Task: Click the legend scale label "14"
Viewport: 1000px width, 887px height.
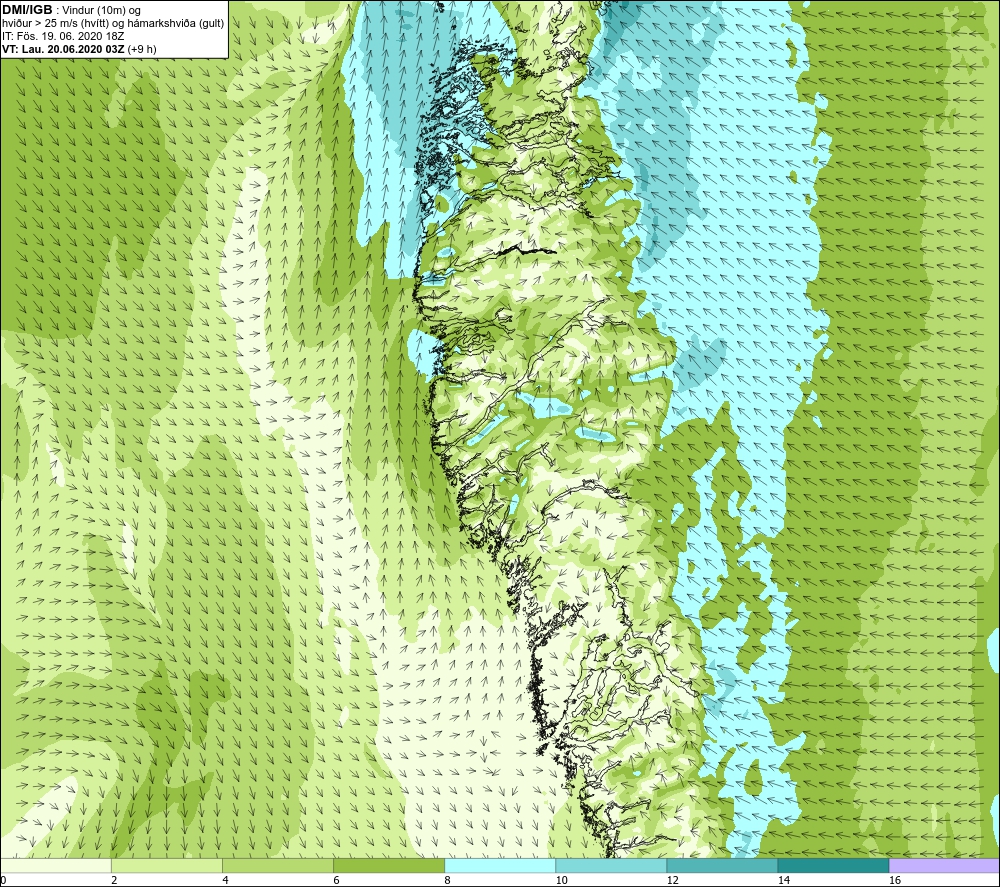Action: 783,880
